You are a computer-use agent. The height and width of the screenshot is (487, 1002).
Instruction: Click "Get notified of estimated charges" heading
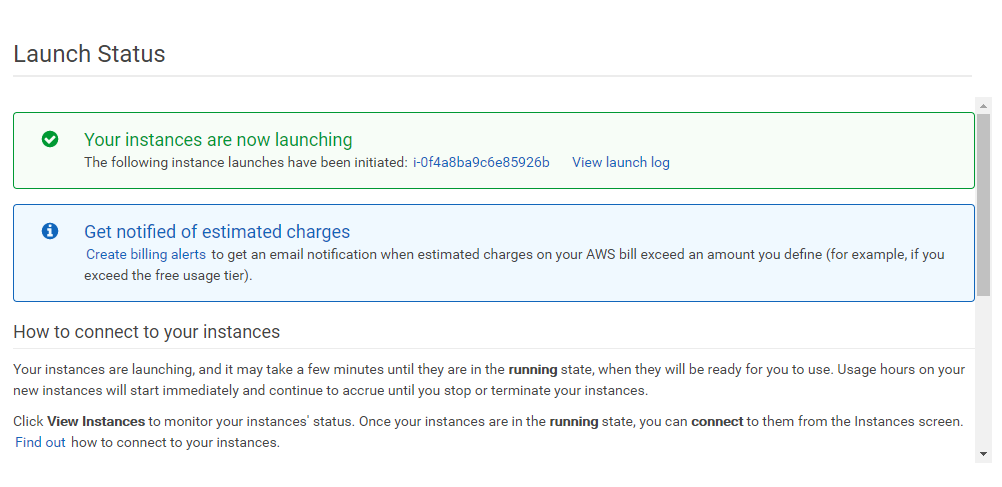click(x=217, y=232)
